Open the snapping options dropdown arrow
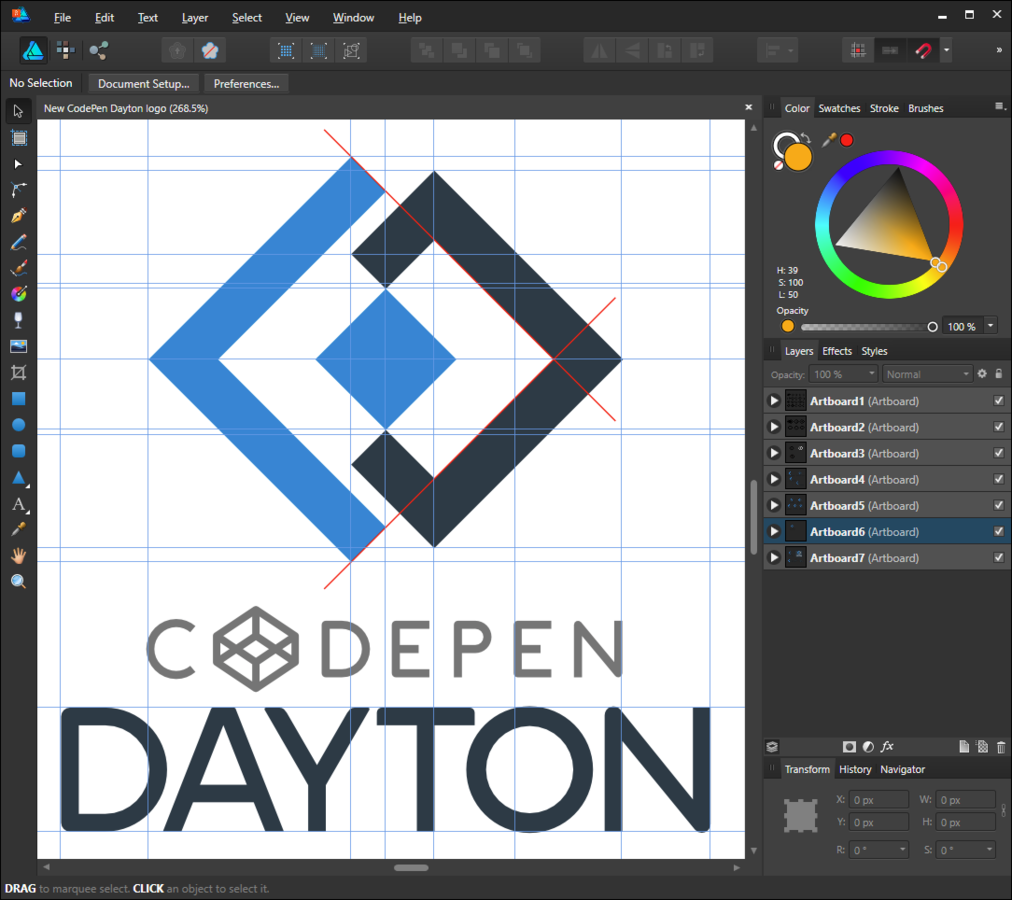The height and width of the screenshot is (900, 1012). click(946, 50)
